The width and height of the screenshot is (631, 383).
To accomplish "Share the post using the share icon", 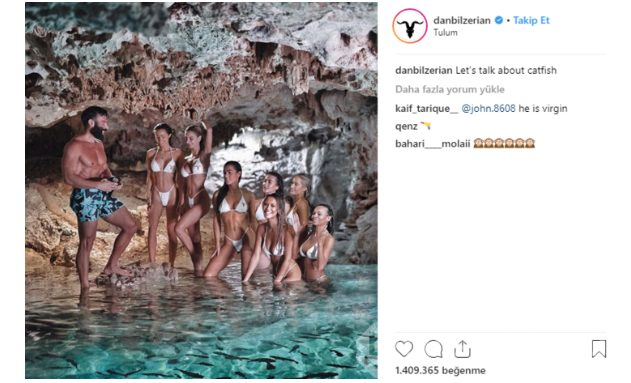I will (x=462, y=349).
